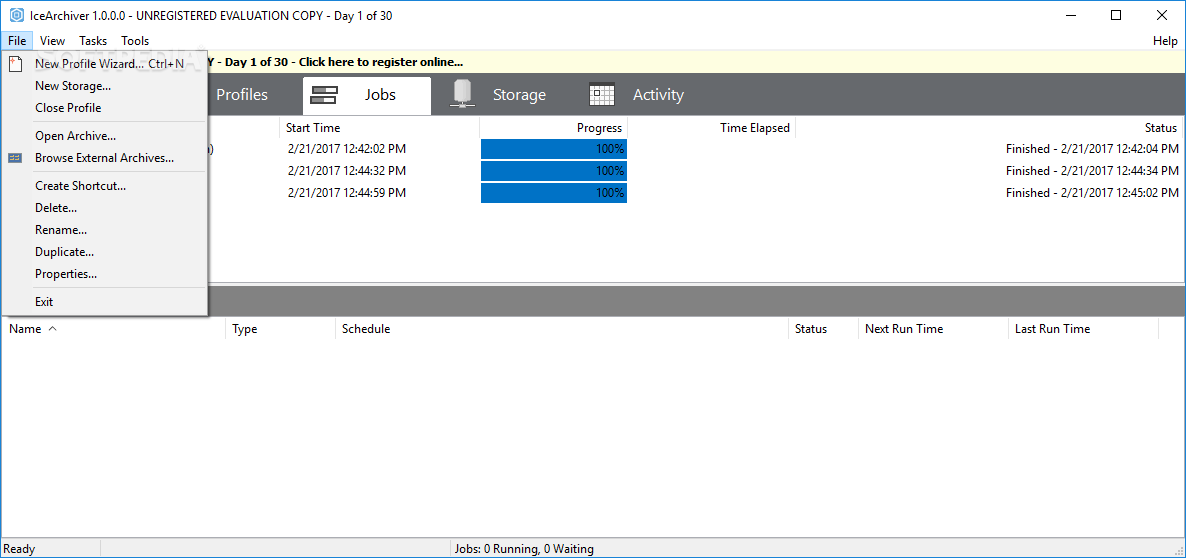
Task: Sort by upper Status column header
Action: click(989, 128)
